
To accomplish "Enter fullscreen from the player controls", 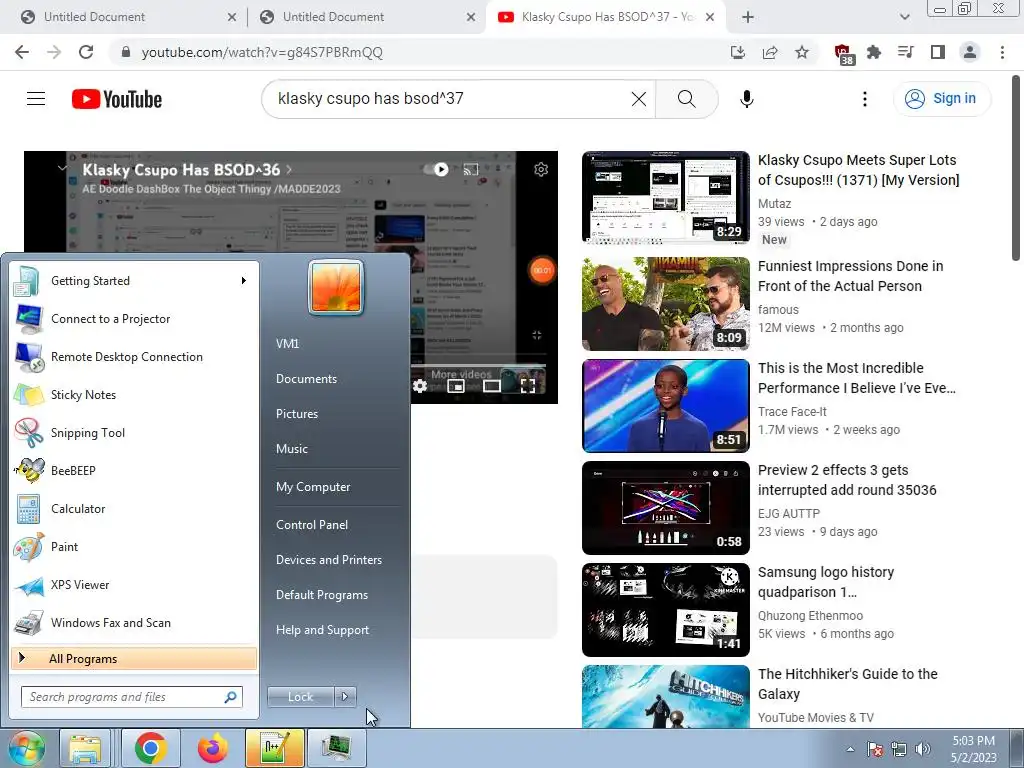I will click(x=528, y=386).
